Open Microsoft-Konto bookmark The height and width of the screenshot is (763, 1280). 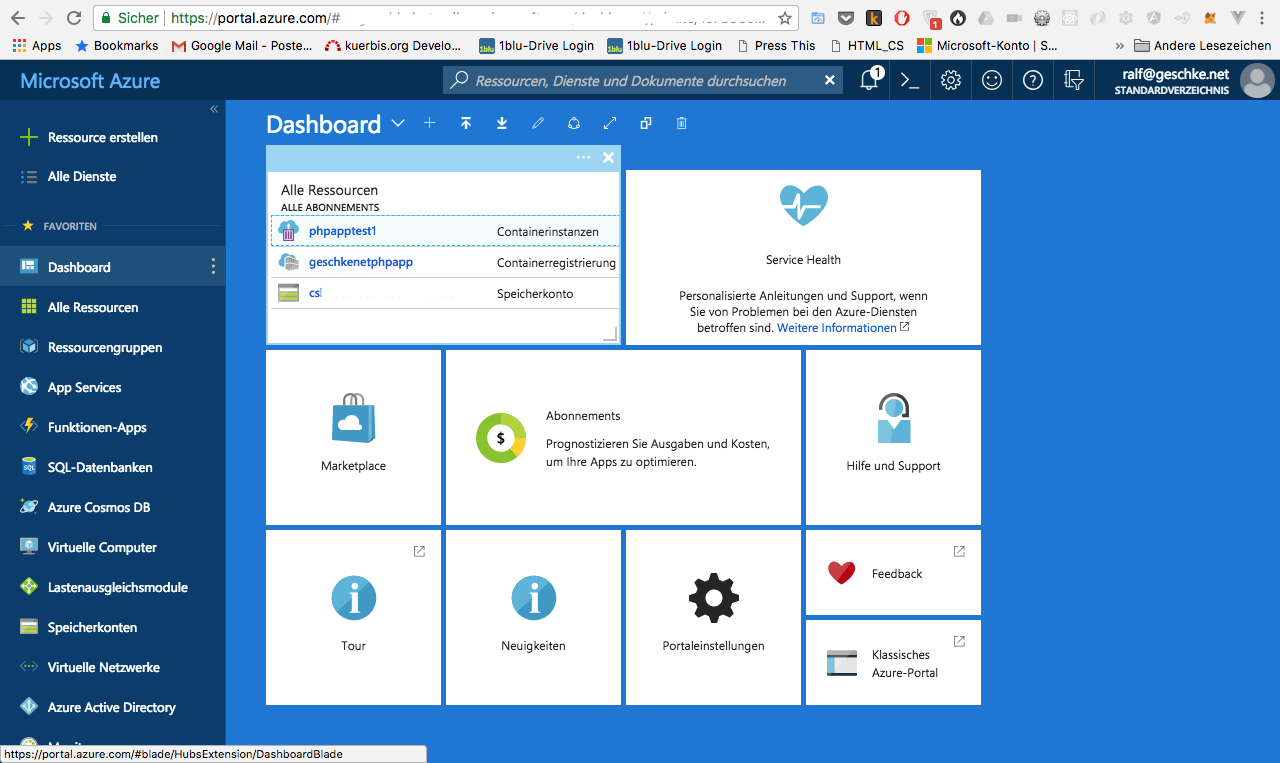tap(988, 45)
